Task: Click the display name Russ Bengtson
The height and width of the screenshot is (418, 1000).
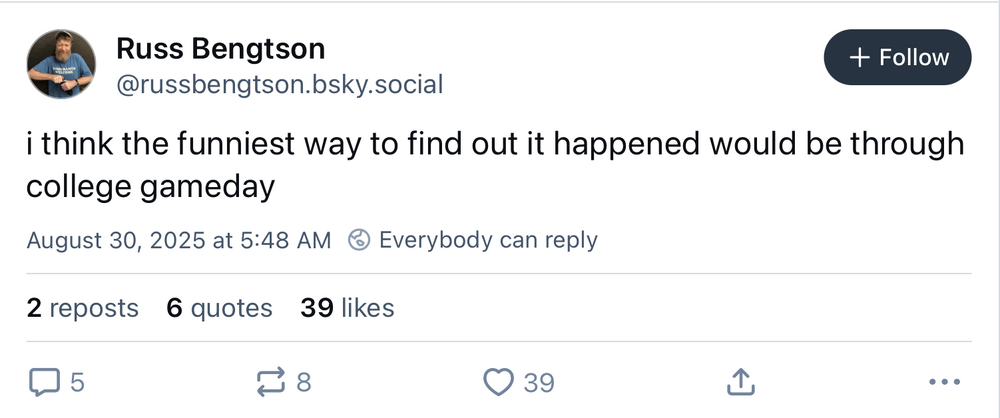Action: [220, 48]
